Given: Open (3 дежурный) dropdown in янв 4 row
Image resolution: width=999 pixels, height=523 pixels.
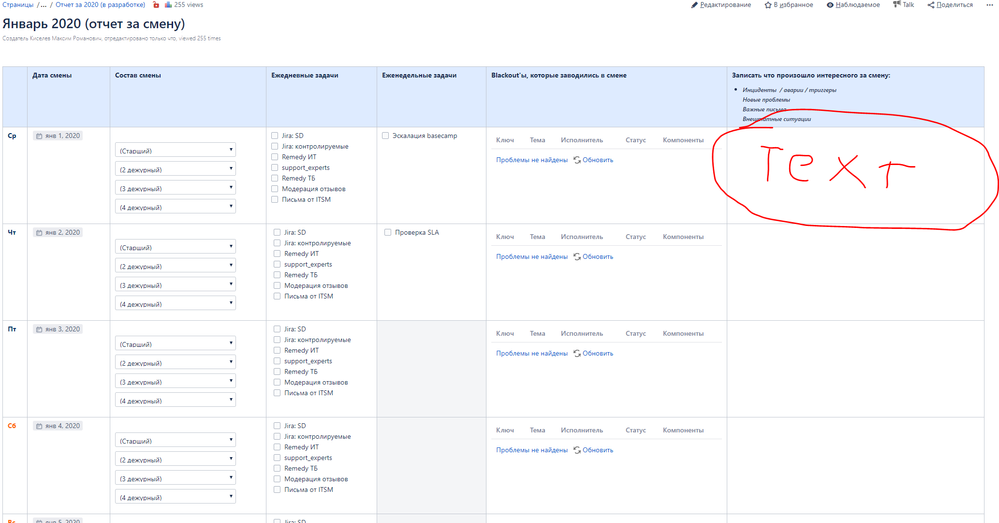Looking at the screenshot, I should pyautogui.click(x=175, y=478).
